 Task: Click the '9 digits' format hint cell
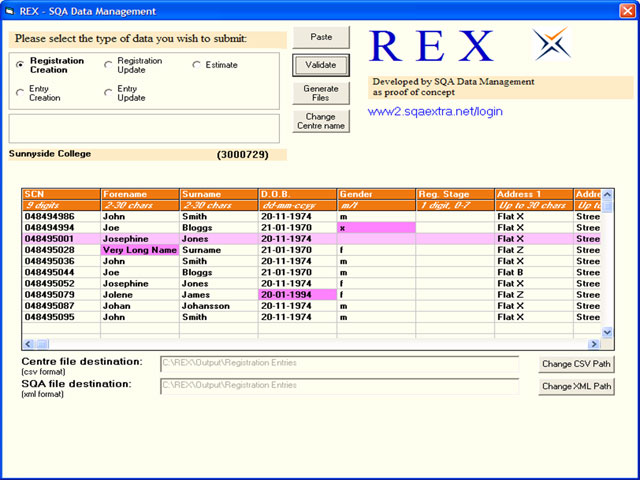[x=61, y=205]
